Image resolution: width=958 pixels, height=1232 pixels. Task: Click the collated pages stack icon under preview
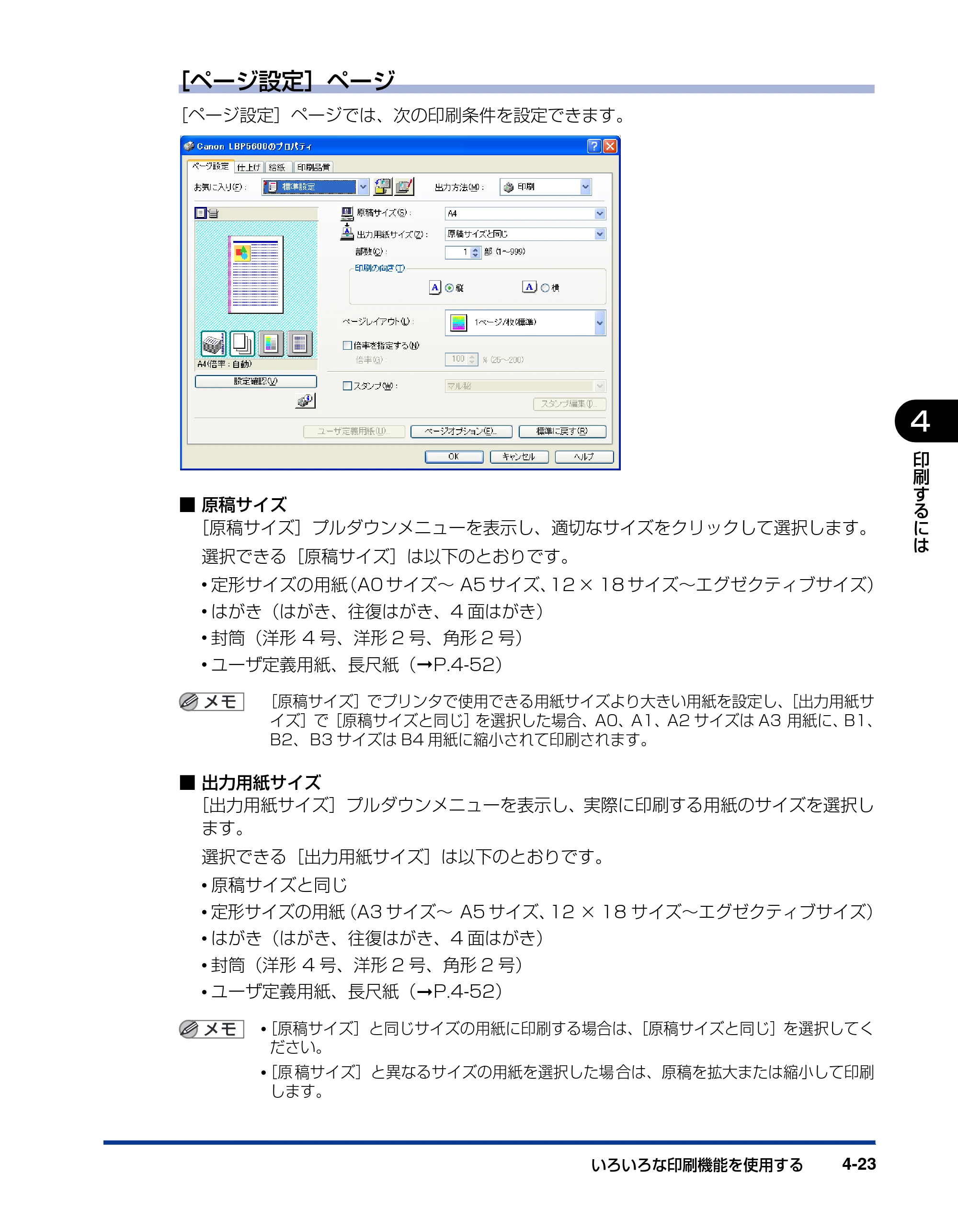click(213, 343)
